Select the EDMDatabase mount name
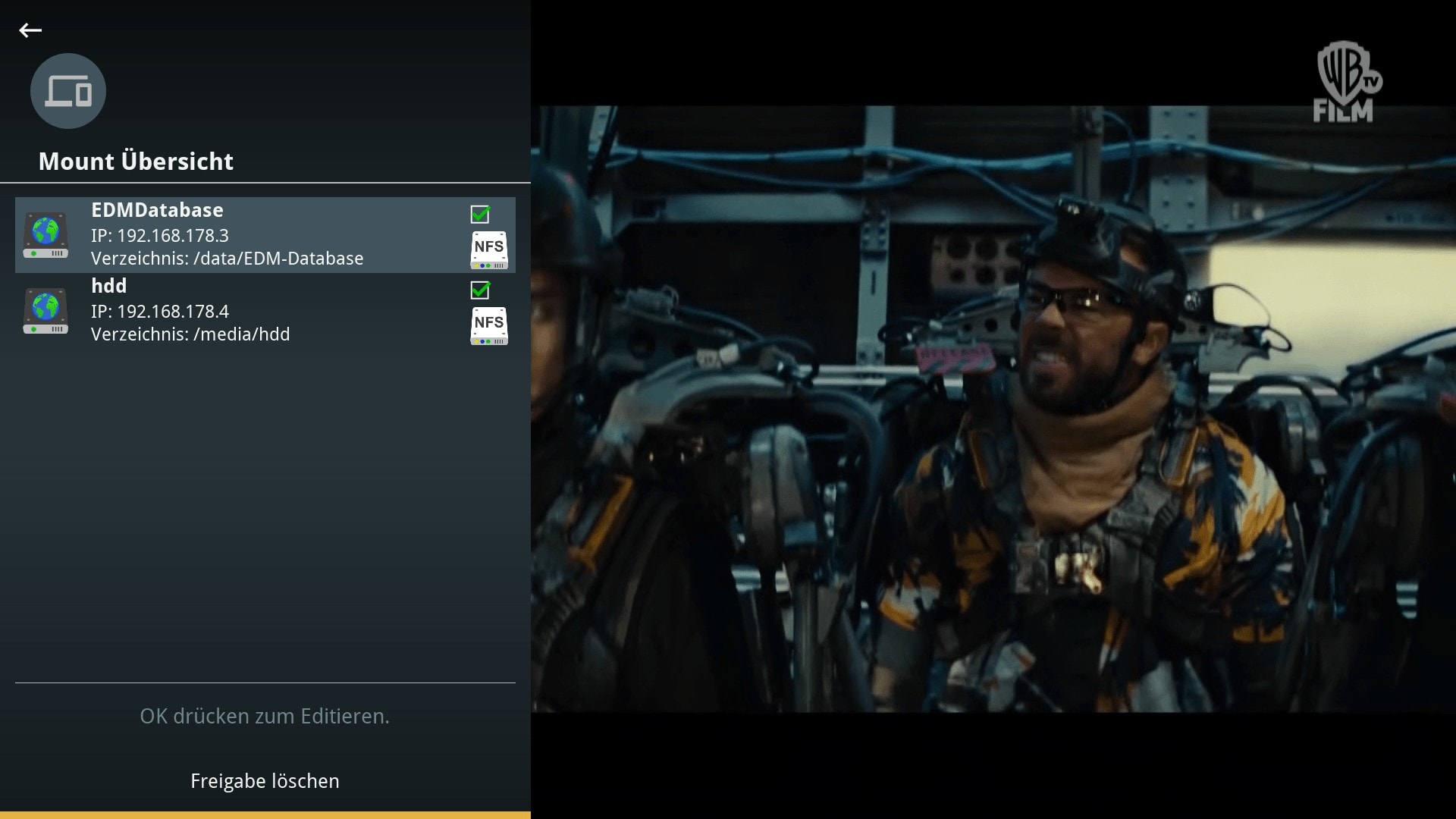Image resolution: width=1456 pixels, height=819 pixels. point(157,210)
